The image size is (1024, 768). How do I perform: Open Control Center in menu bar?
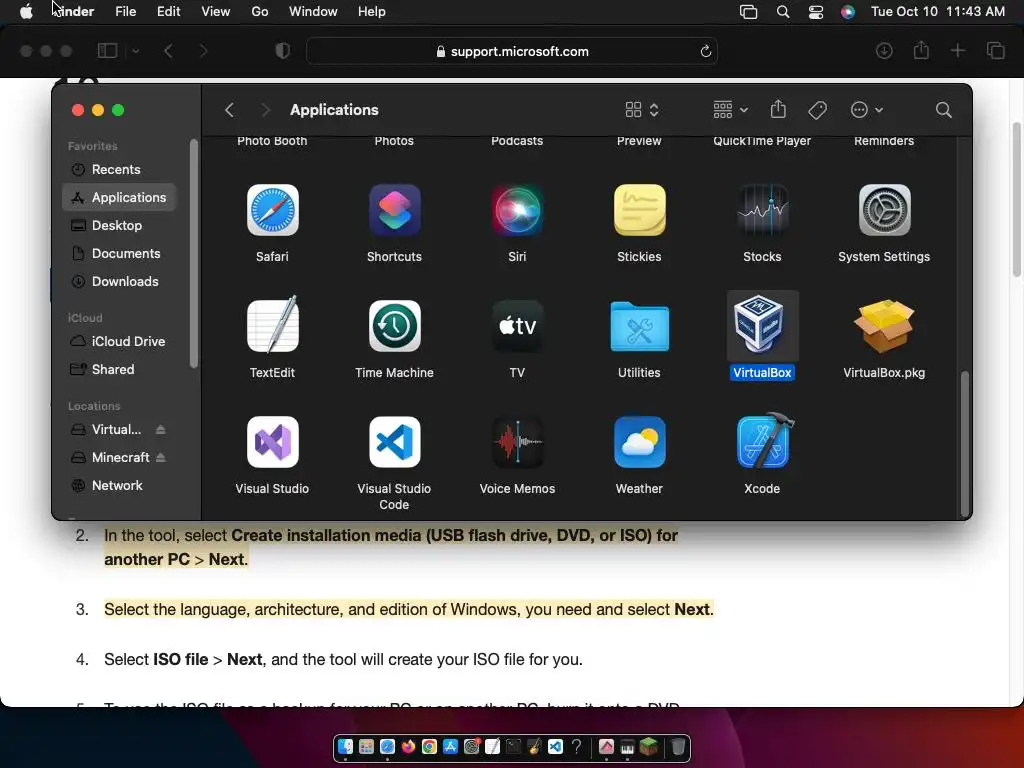click(816, 12)
